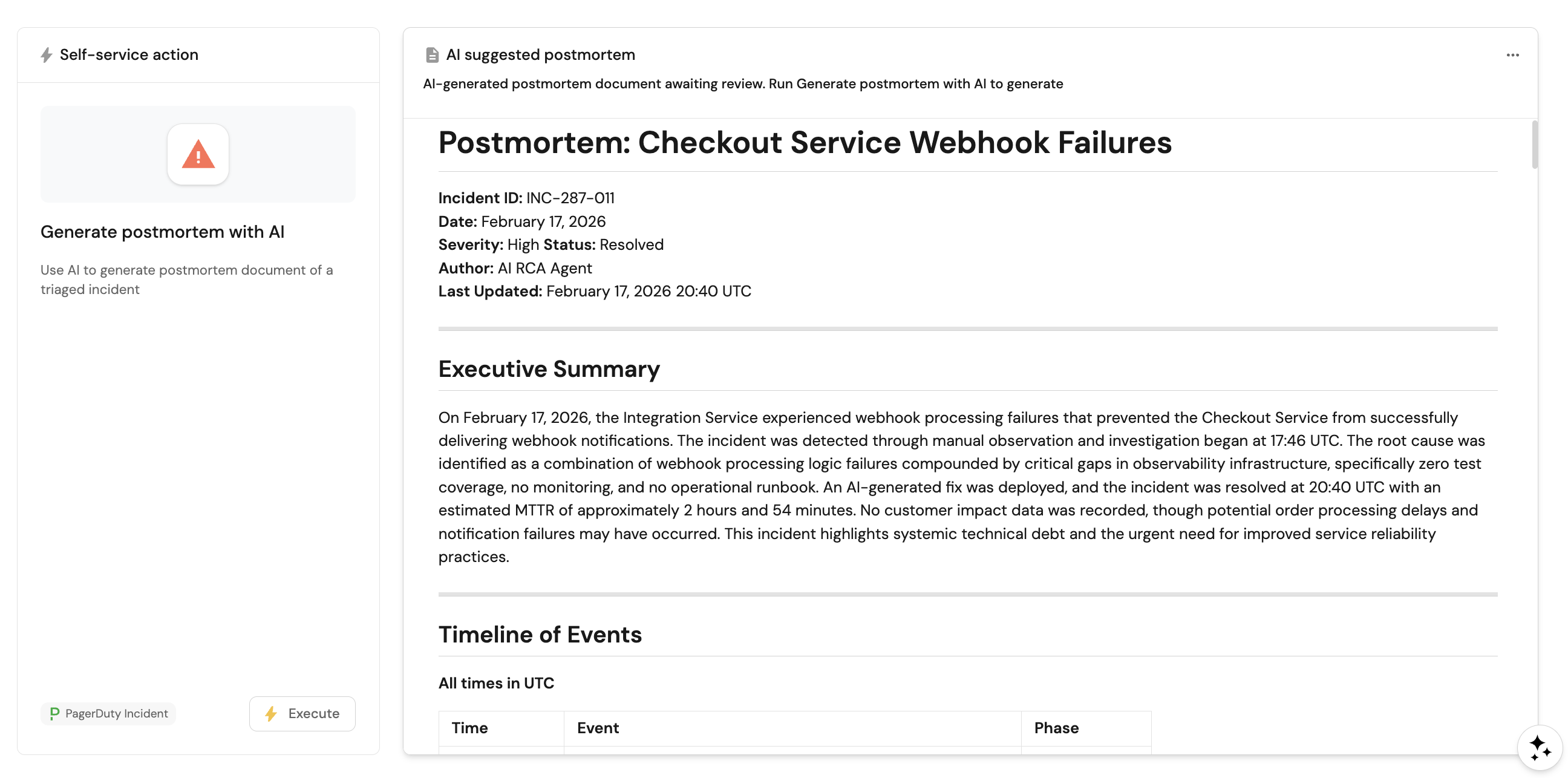The width and height of the screenshot is (1568, 778).
Task: Click the postmortem document scrollbar
Action: pyautogui.click(x=1535, y=145)
